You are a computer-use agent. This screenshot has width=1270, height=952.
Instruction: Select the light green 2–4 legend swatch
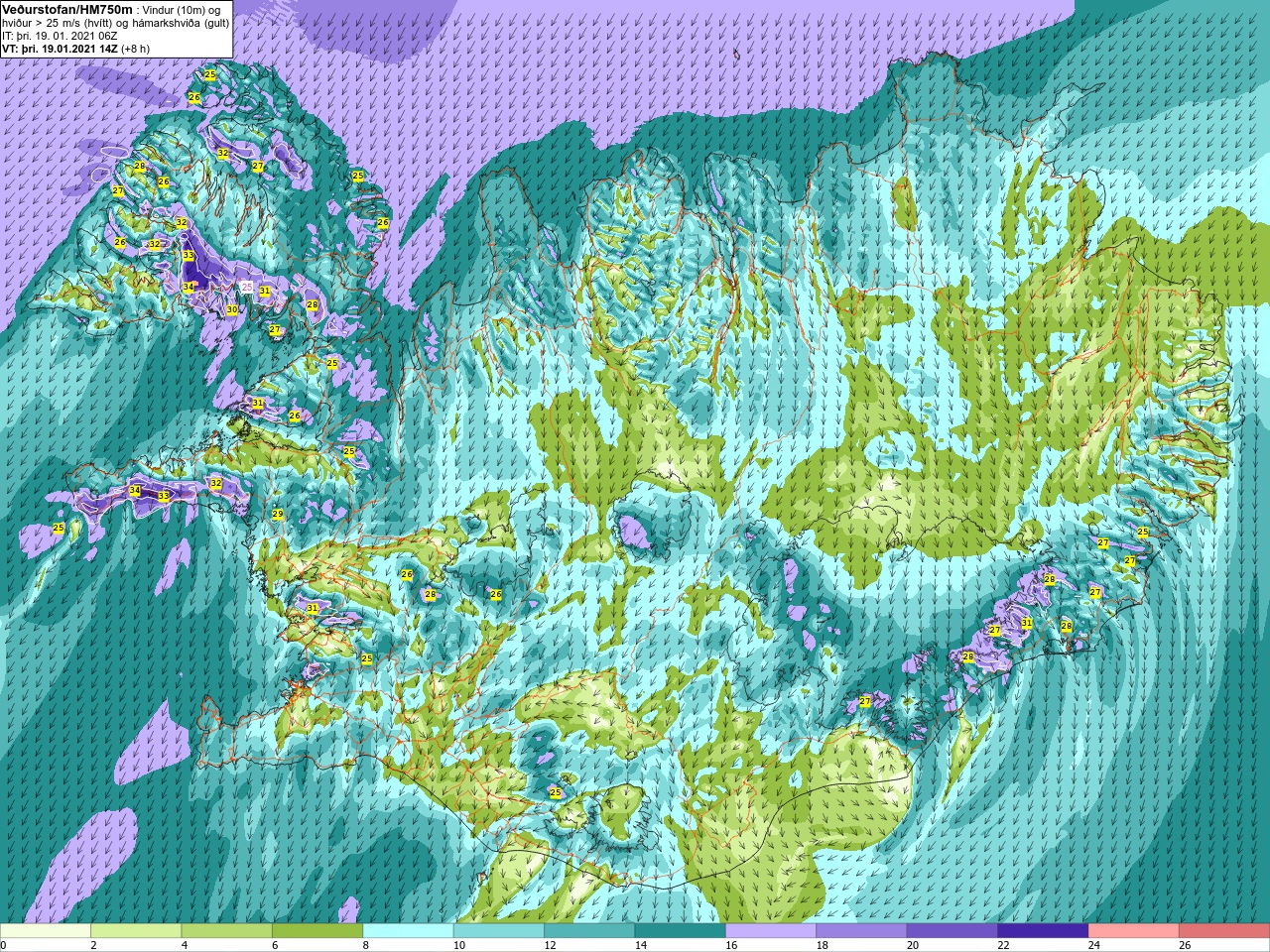pos(136,931)
